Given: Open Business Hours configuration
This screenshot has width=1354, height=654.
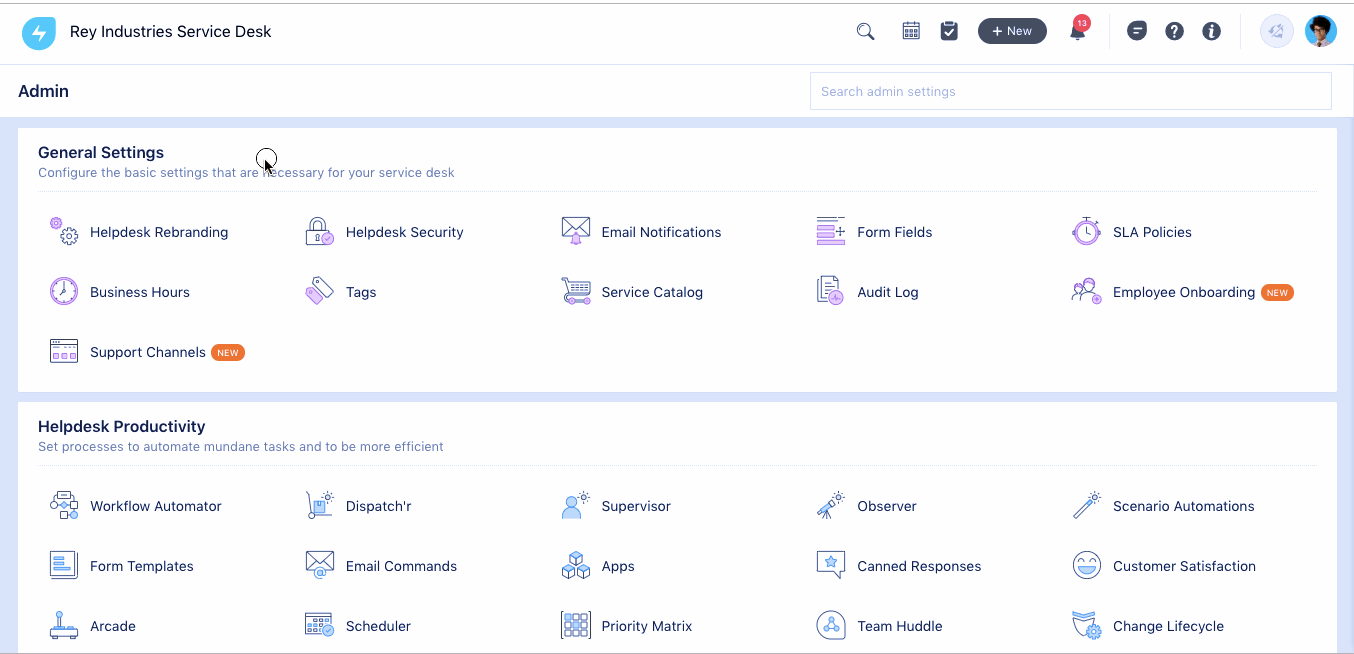Looking at the screenshot, I should (139, 291).
